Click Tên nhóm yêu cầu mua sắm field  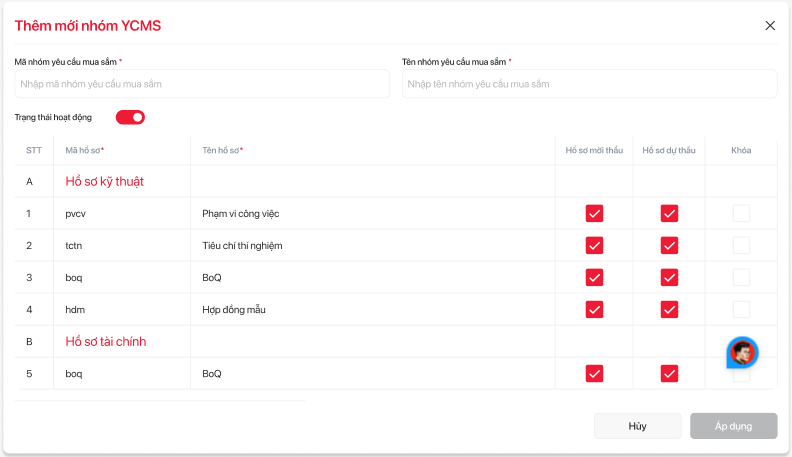589,84
